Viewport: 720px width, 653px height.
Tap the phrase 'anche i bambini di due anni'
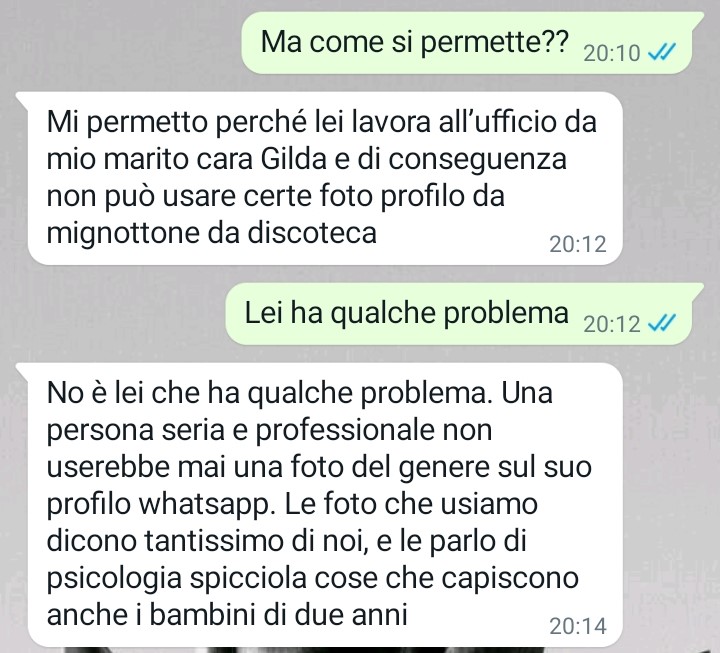227,614
